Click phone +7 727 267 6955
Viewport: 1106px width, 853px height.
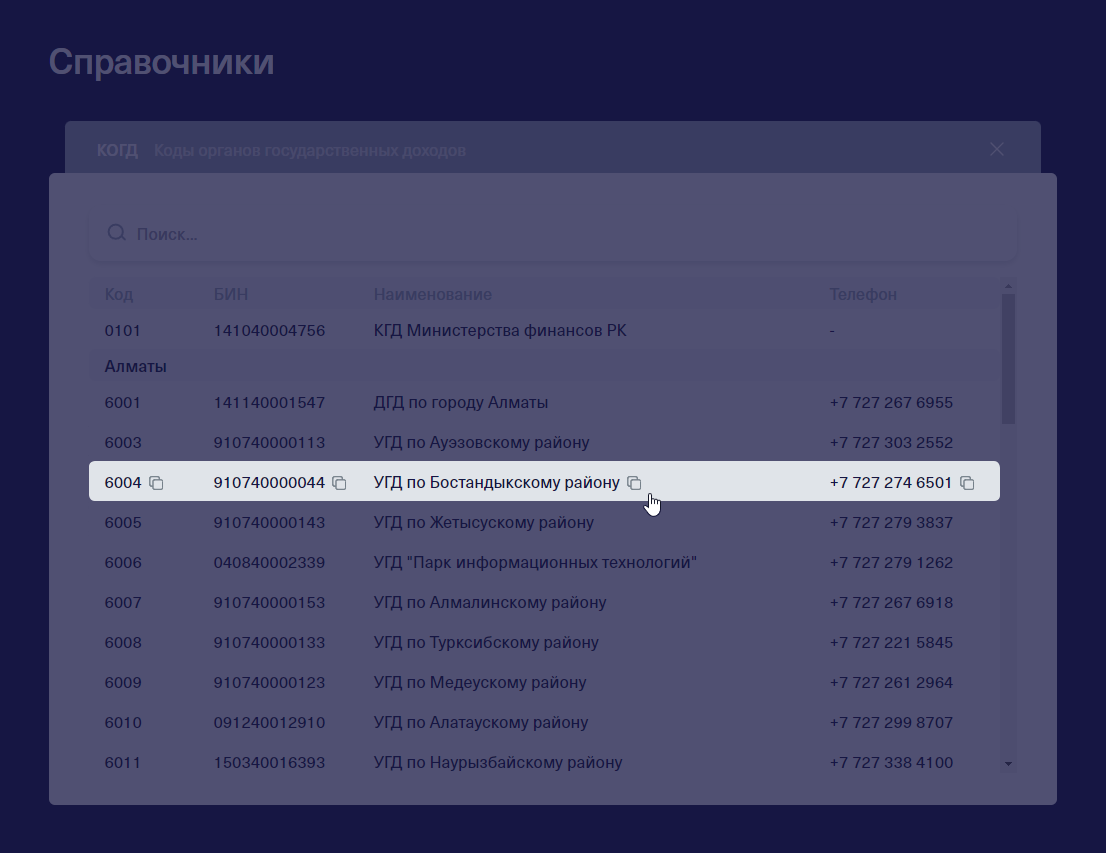coord(891,402)
